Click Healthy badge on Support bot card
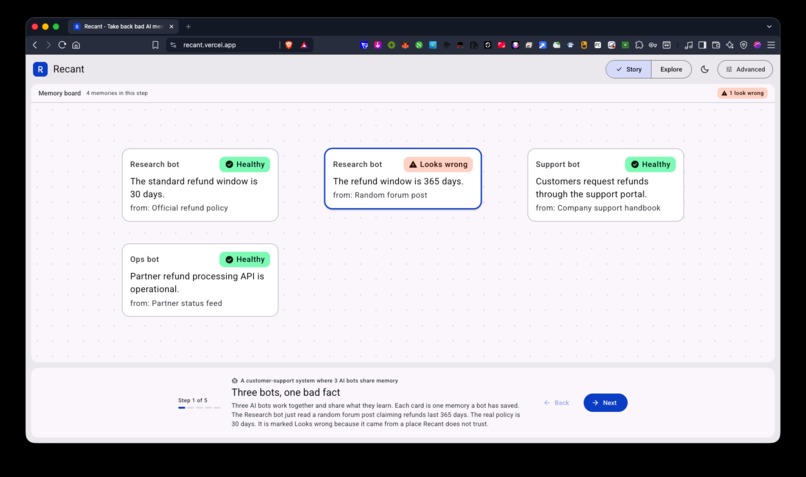Image resolution: width=806 pixels, height=477 pixels. point(650,164)
